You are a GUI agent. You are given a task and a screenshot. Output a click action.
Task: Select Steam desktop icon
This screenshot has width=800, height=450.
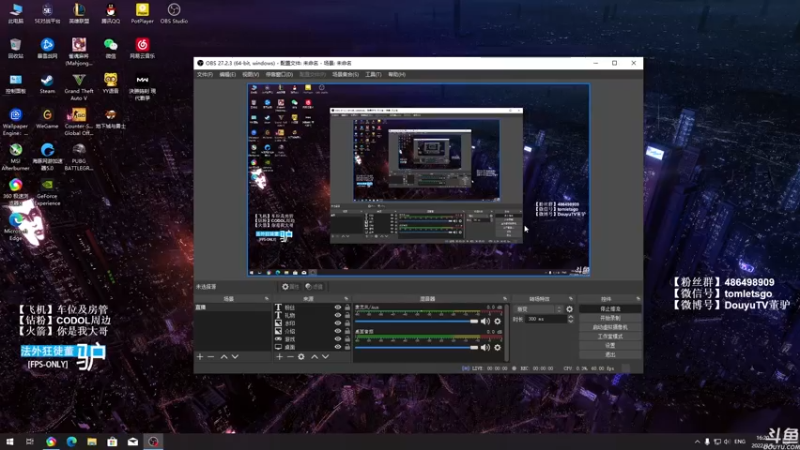pos(47,84)
